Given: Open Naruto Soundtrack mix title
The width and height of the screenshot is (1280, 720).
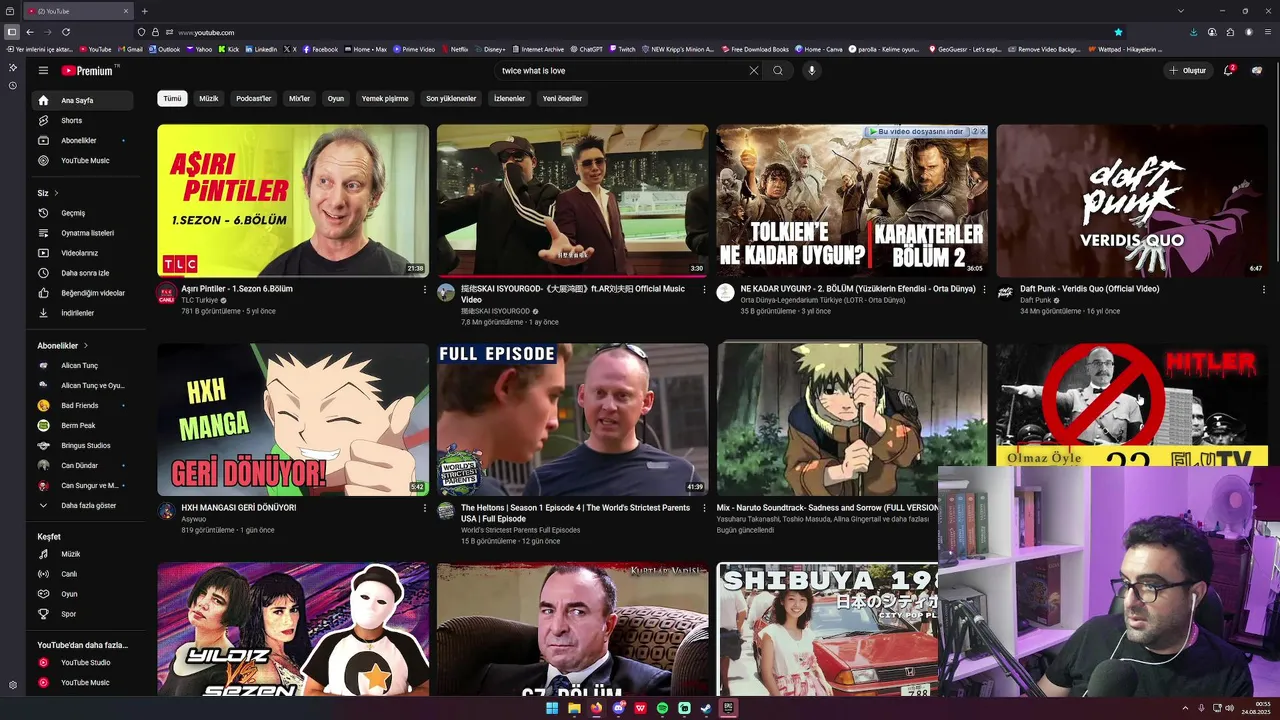Looking at the screenshot, I should click(x=826, y=508).
